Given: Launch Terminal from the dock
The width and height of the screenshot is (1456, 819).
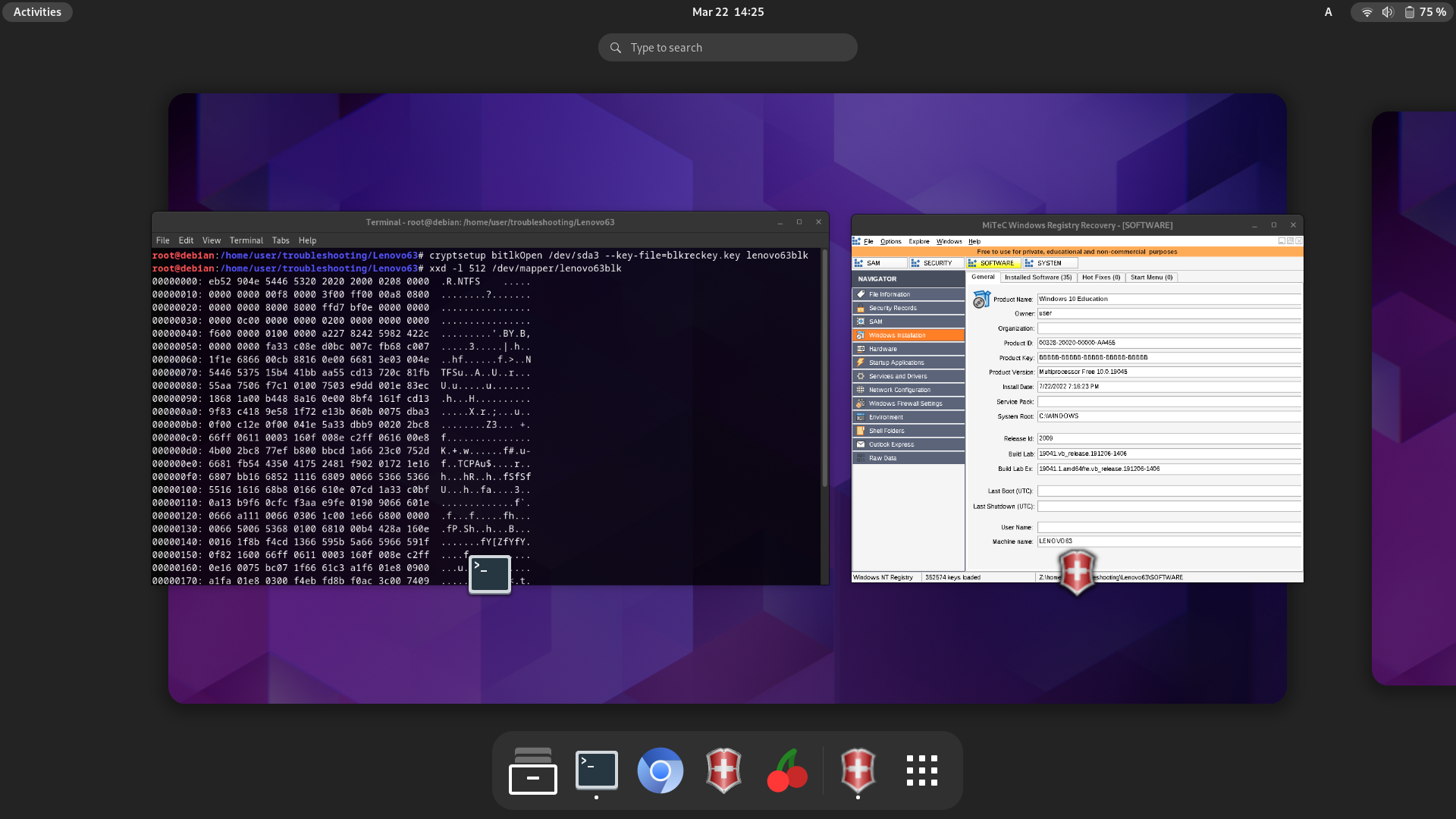Looking at the screenshot, I should click(x=597, y=770).
